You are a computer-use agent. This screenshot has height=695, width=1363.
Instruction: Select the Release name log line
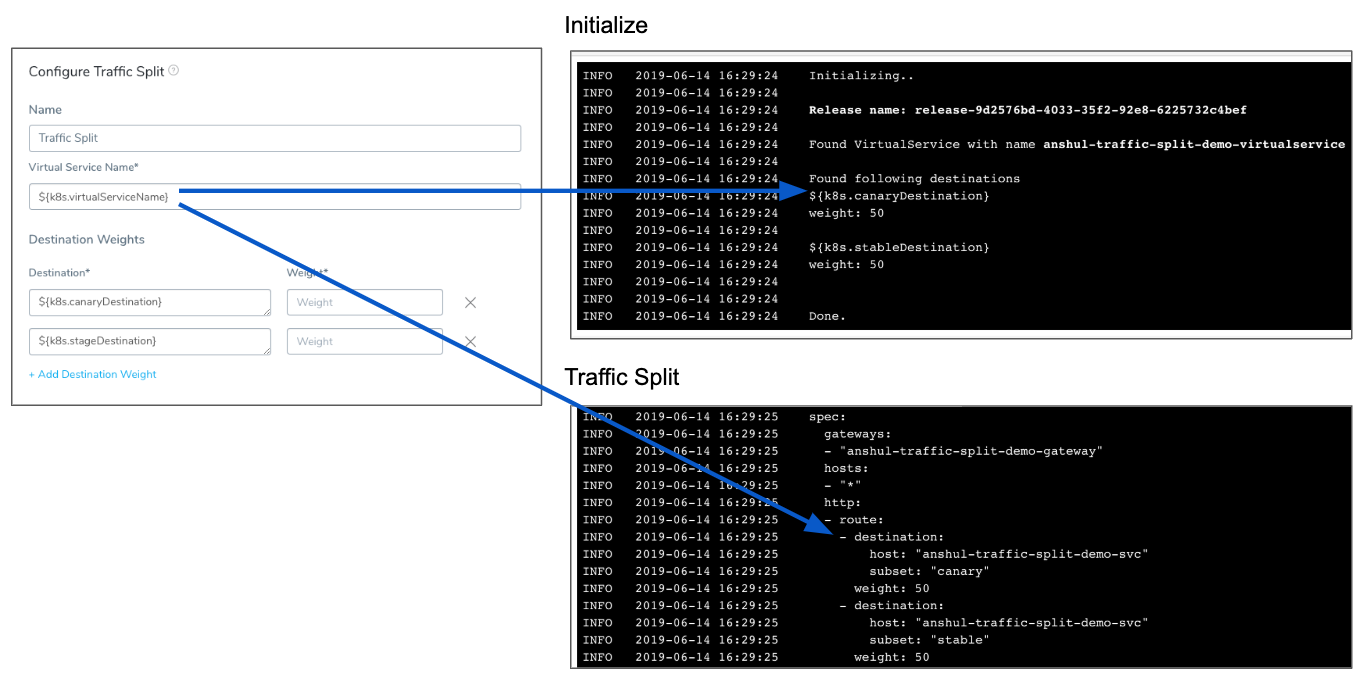[x=1027, y=110]
